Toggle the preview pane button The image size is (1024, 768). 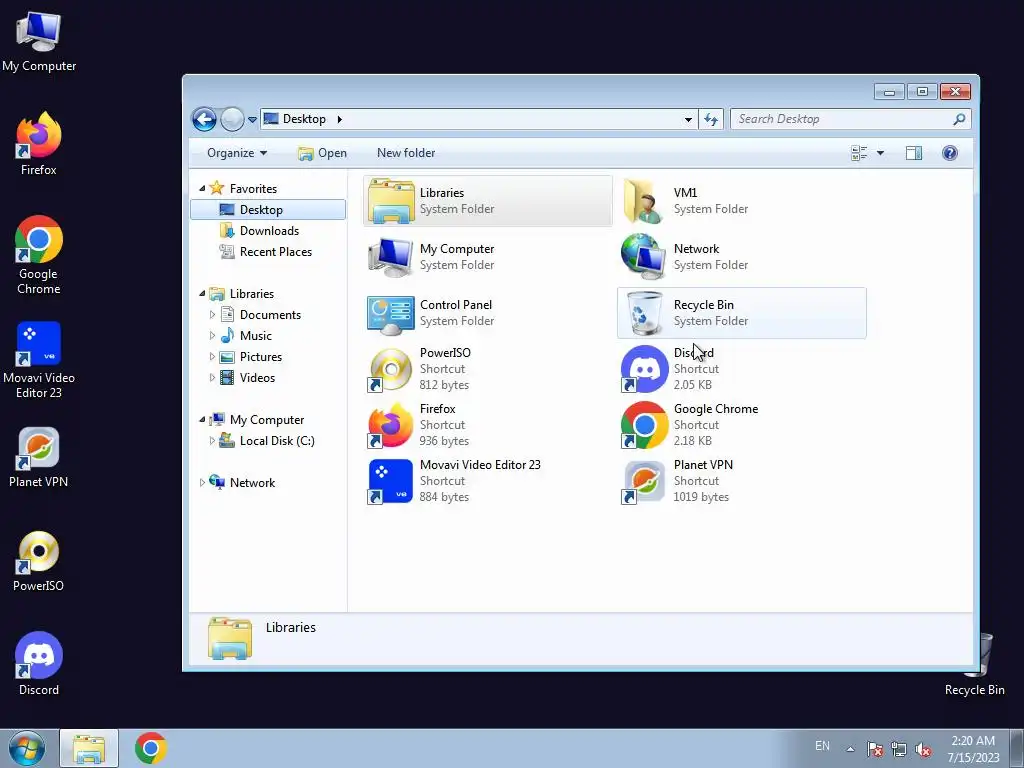coord(914,153)
